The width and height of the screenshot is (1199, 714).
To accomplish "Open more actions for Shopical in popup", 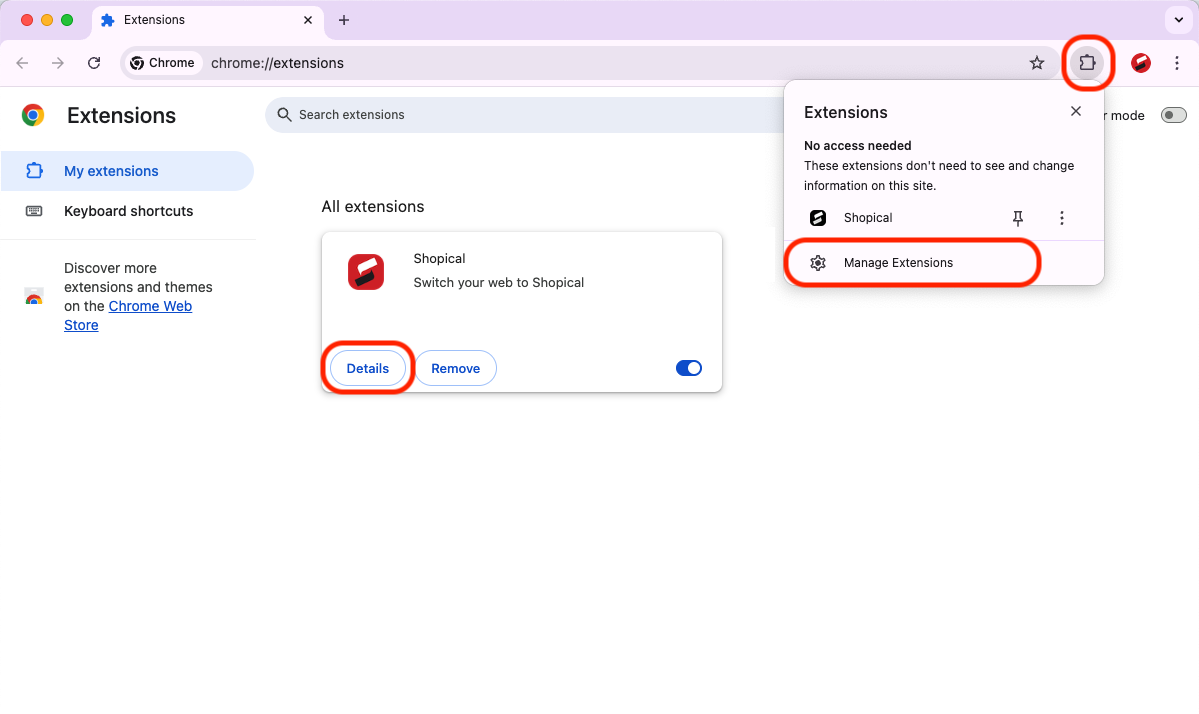I will click(1061, 219).
